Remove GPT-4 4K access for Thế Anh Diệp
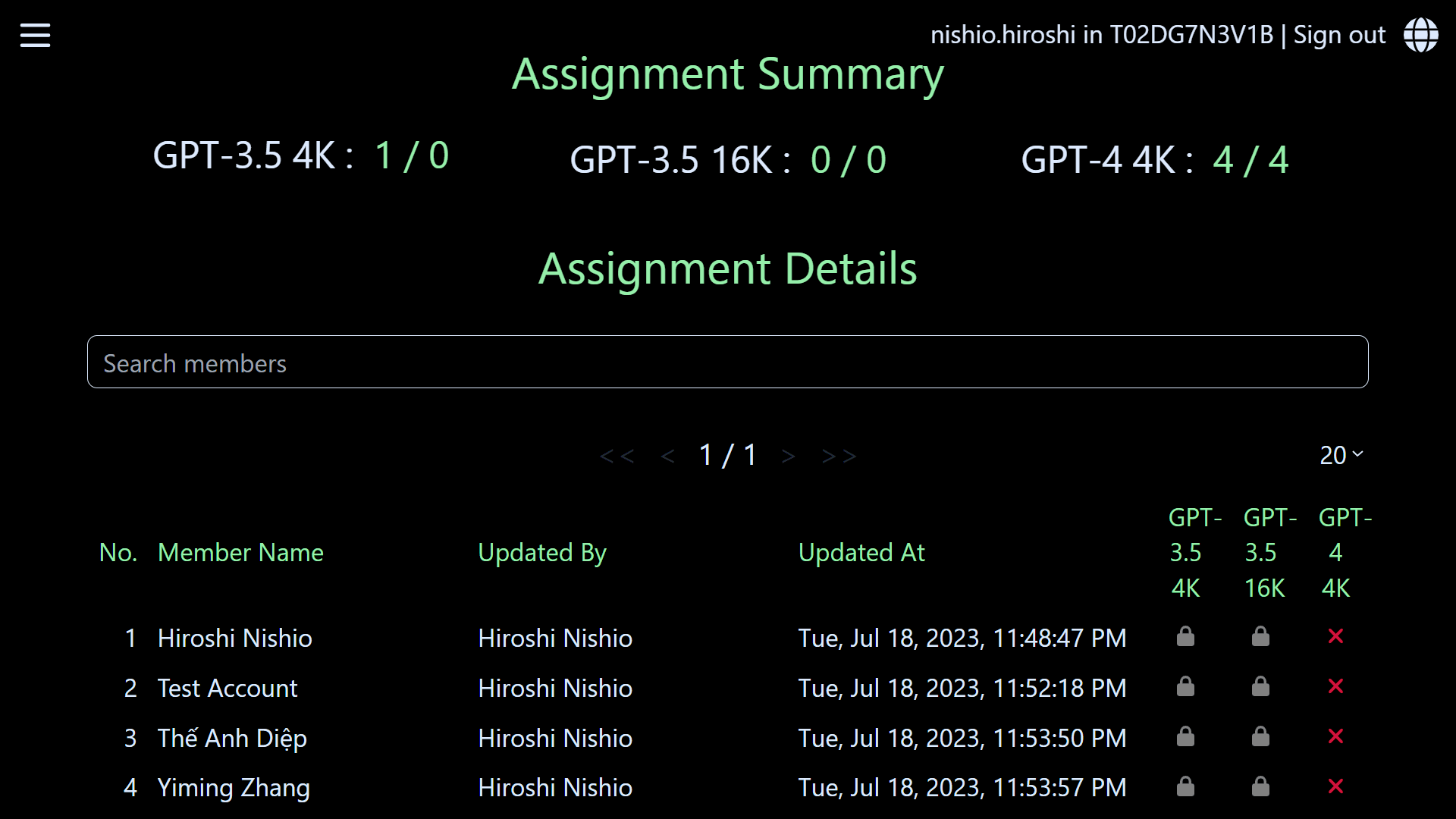 coord(1336,738)
